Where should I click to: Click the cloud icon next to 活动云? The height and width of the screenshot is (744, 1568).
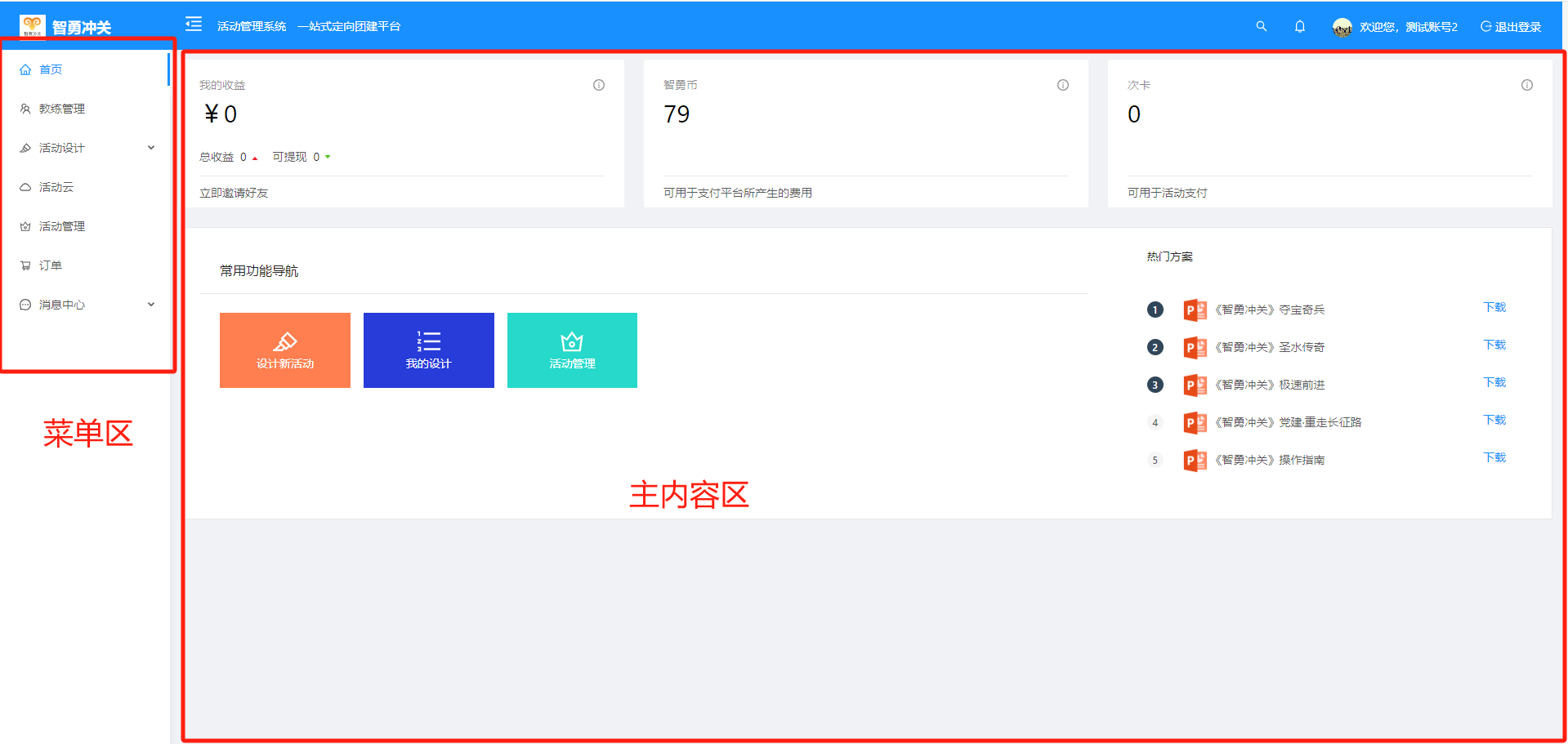click(25, 186)
